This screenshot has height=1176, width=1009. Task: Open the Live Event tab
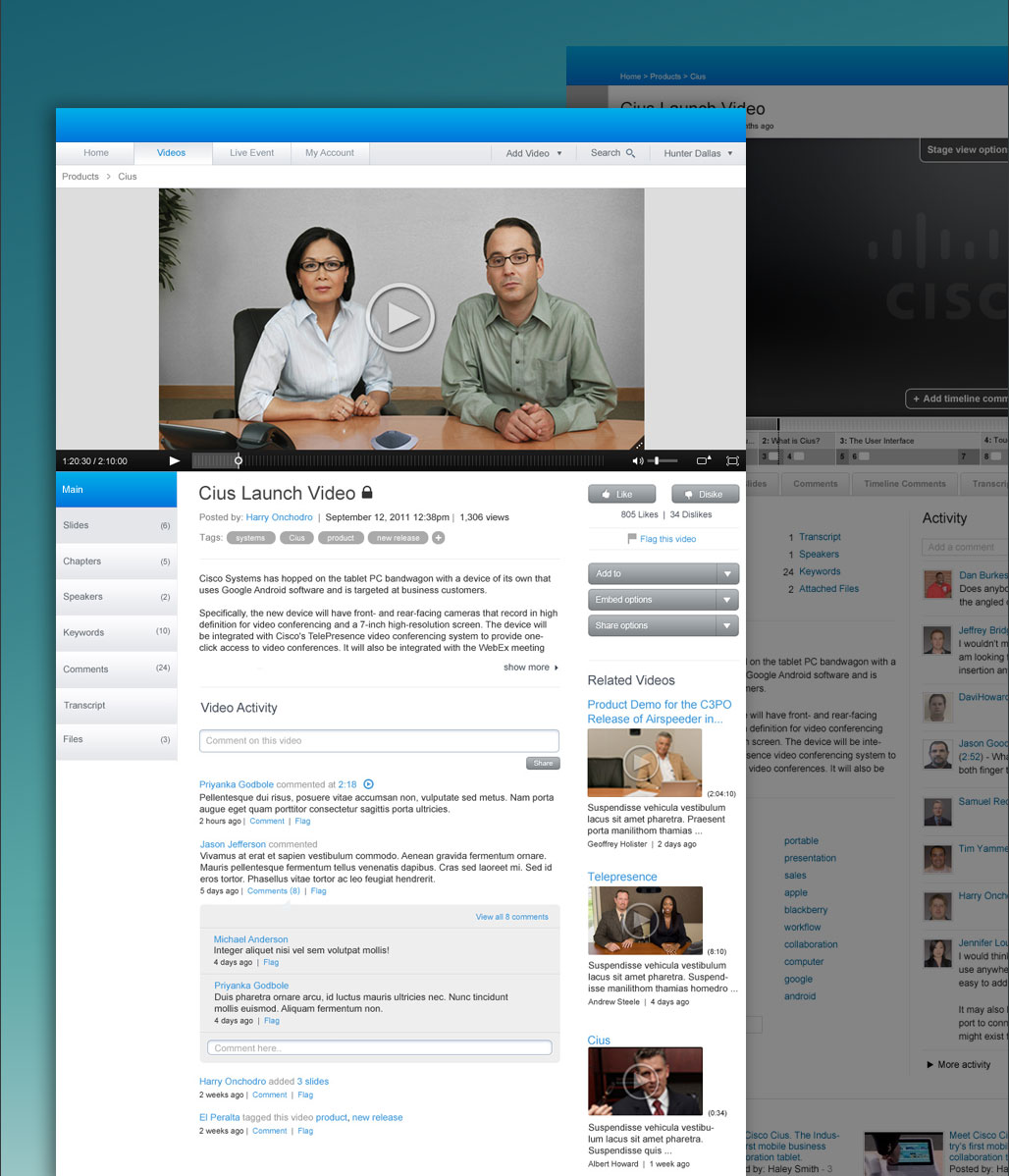click(251, 152)
